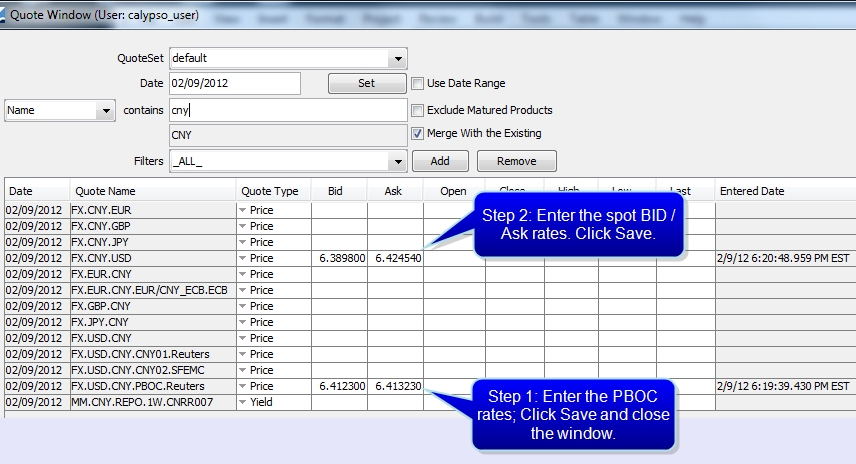Toggle Exclude Matured Products checkbox
Image resolution: width=856 pixels, height=464 pixels.
(418, 110)
